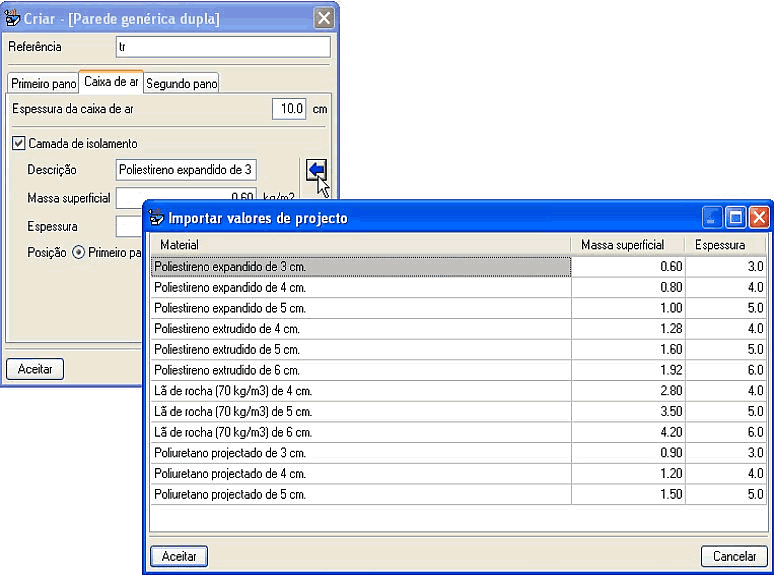Close the Criar Parede genérica dupla dialog
The image size is (774, 575).
(324, 19)
